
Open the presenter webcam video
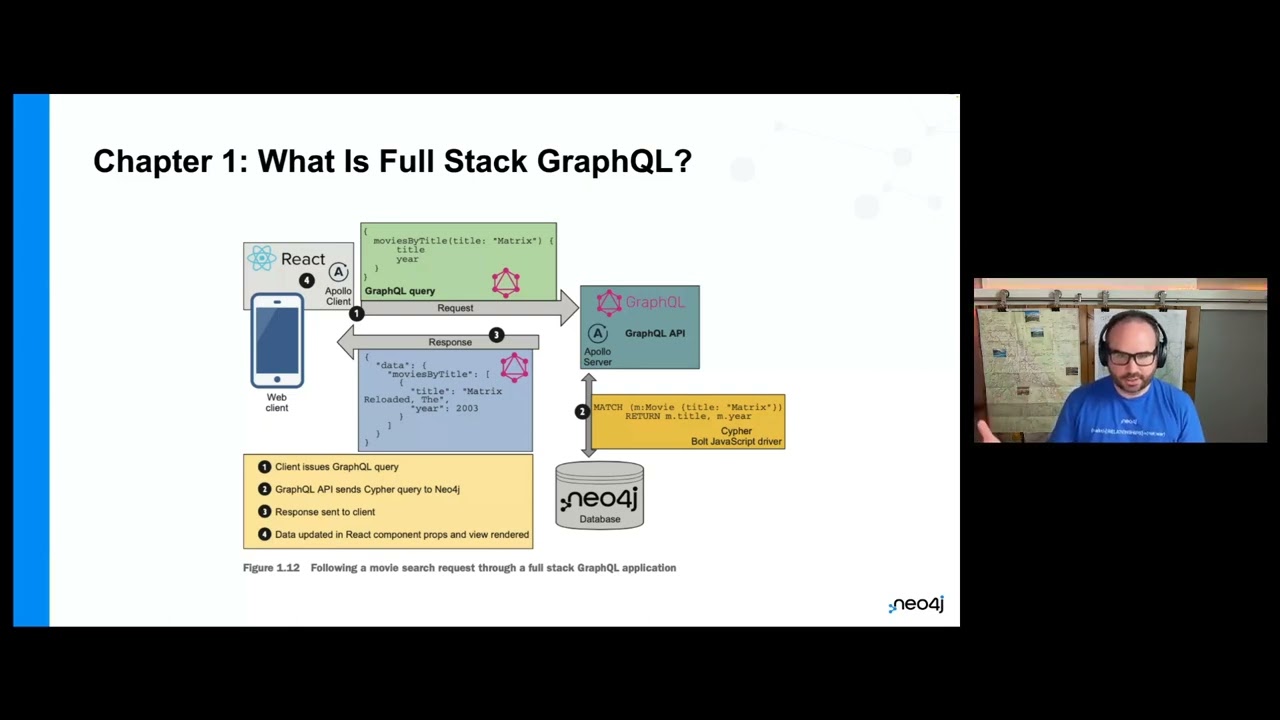pyautogui.click(x=1120, y=360)
